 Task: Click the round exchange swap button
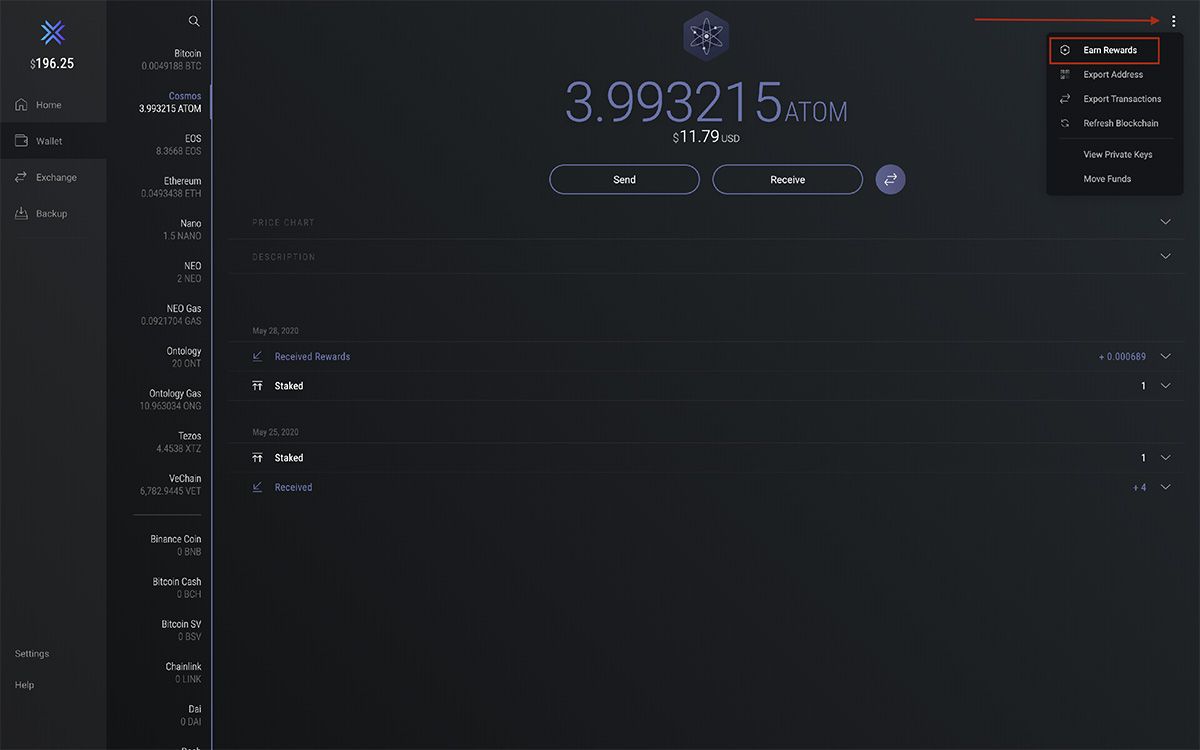tap(890, 180)
